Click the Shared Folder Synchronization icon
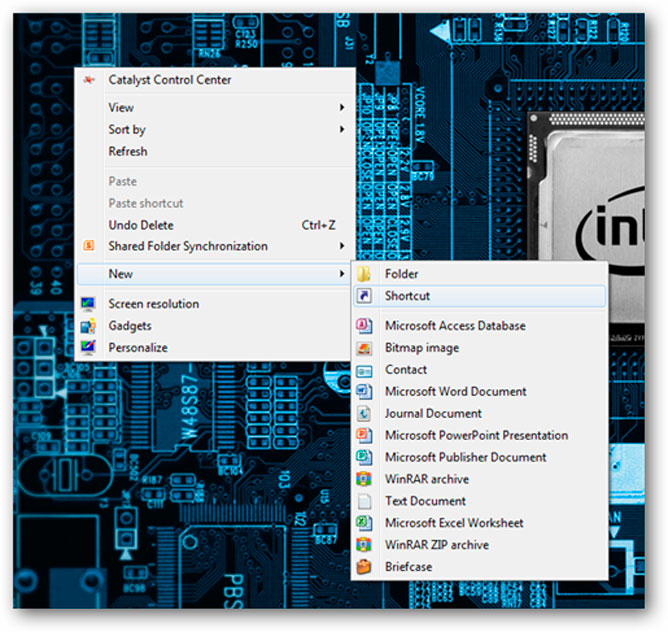 (89, 246)
